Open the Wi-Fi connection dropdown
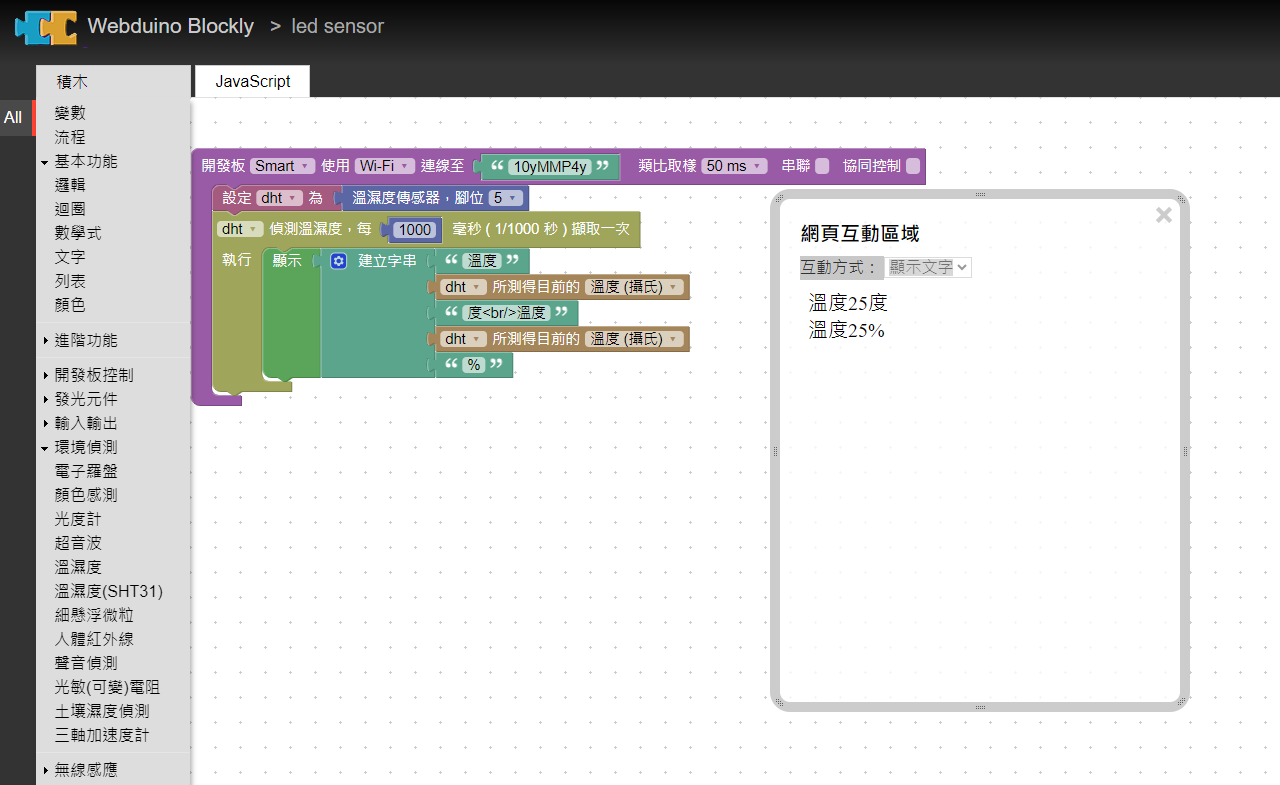Viewport: 1280px width, 785px height. (x=384, y=167)
